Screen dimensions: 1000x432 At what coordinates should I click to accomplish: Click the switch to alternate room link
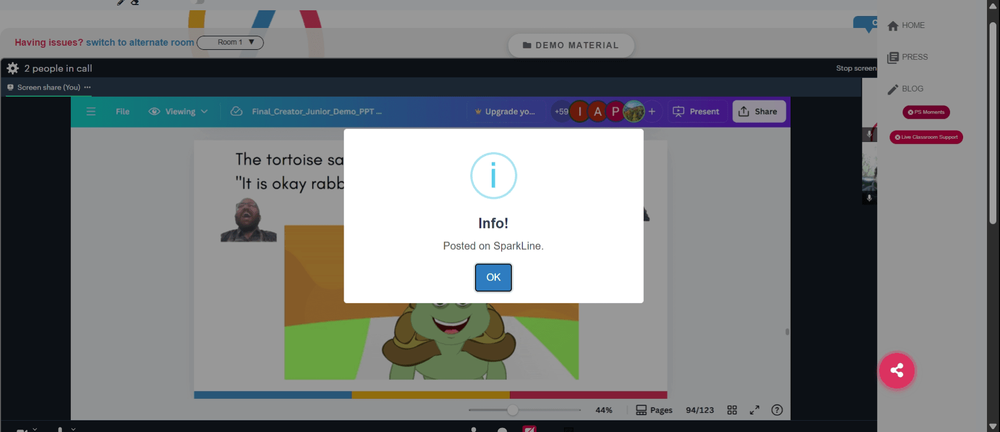pos(140,43)
